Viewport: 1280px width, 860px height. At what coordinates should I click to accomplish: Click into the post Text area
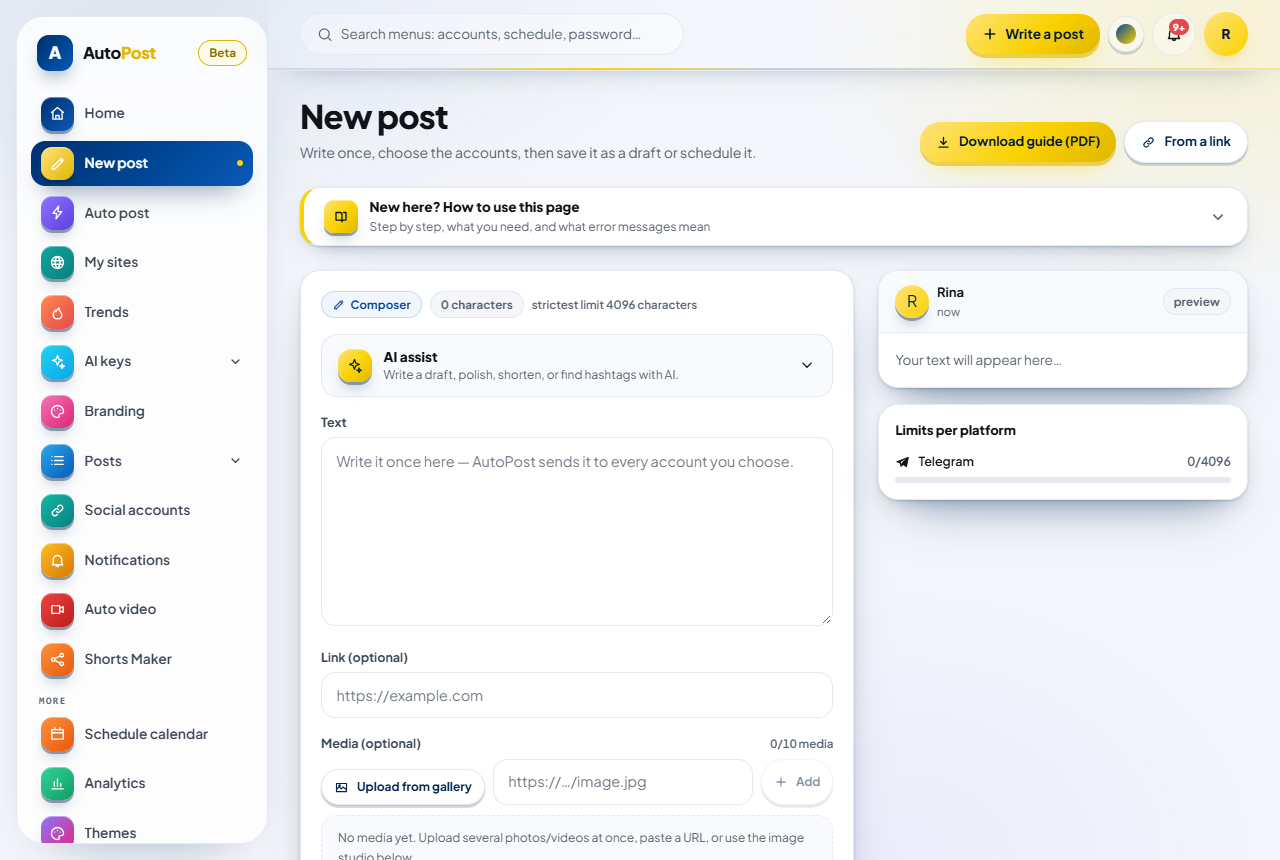click(x=577, y=531)
